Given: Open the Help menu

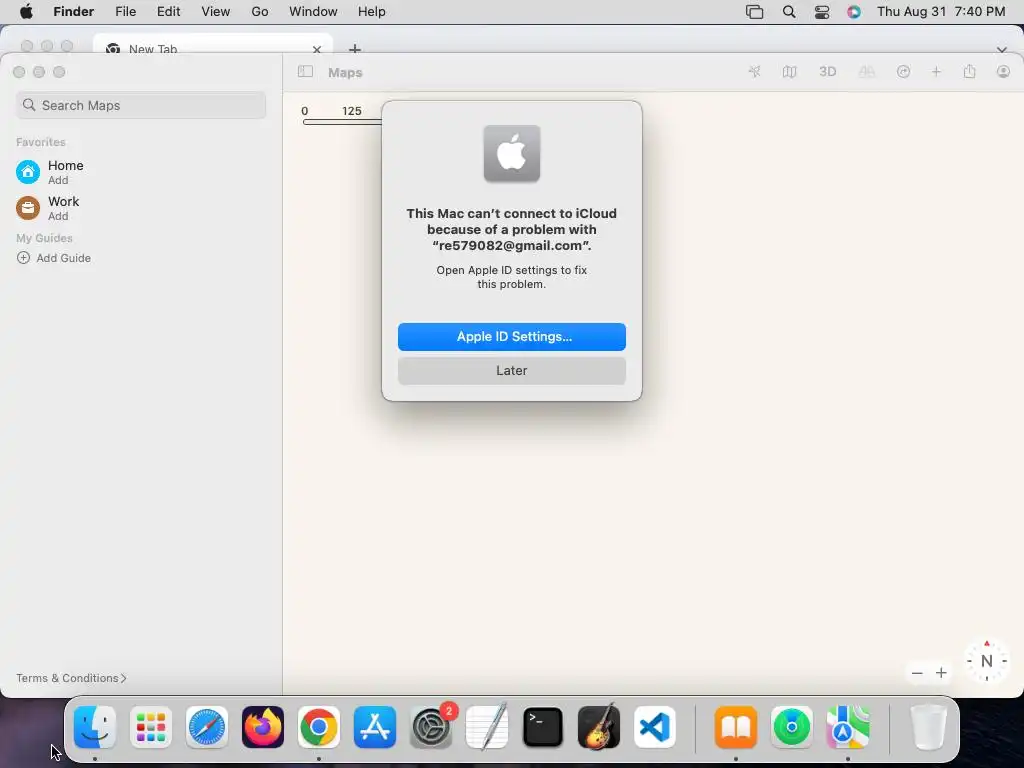Looking at the screenshot, I should point(372,12).
